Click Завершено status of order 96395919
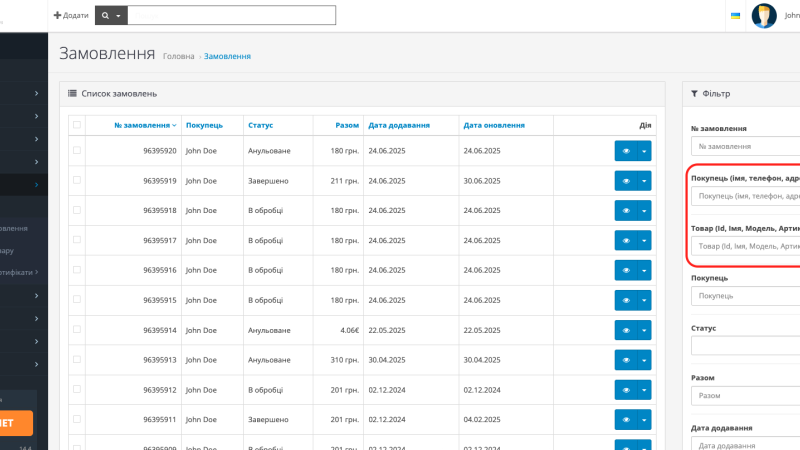The width and height of the screenshot is (800, 450). [268, 181]
